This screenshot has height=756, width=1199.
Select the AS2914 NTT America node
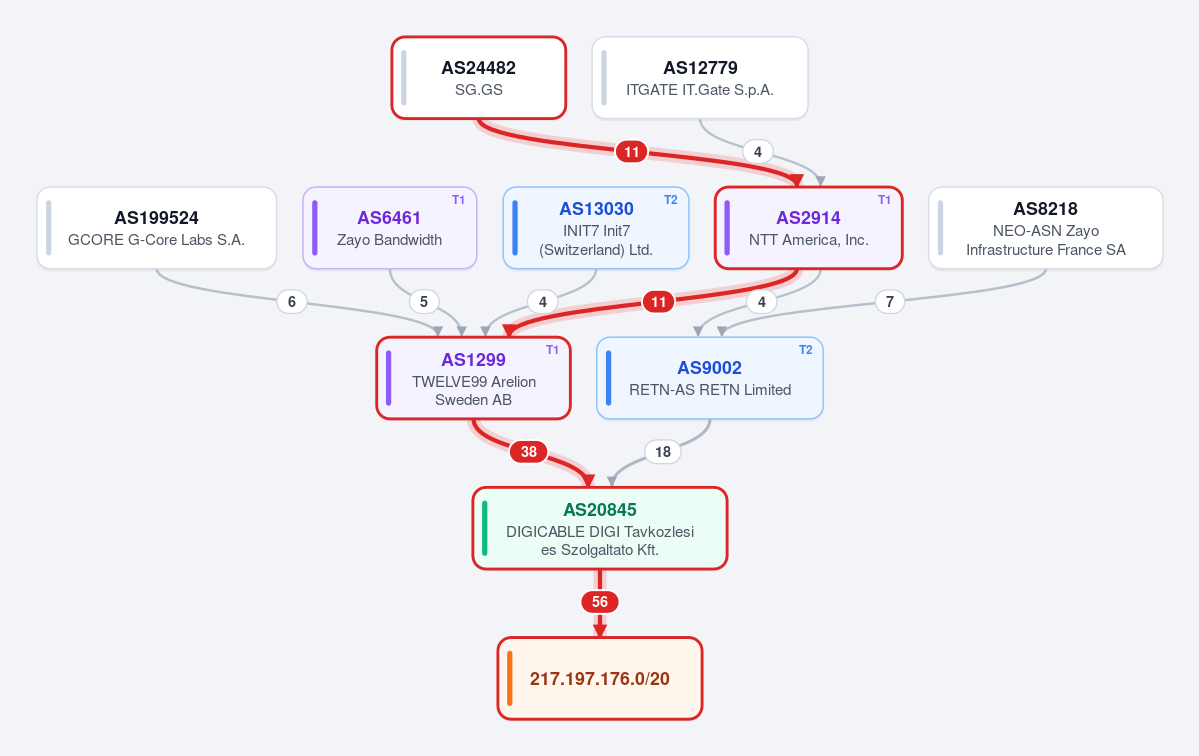point(809,228)
